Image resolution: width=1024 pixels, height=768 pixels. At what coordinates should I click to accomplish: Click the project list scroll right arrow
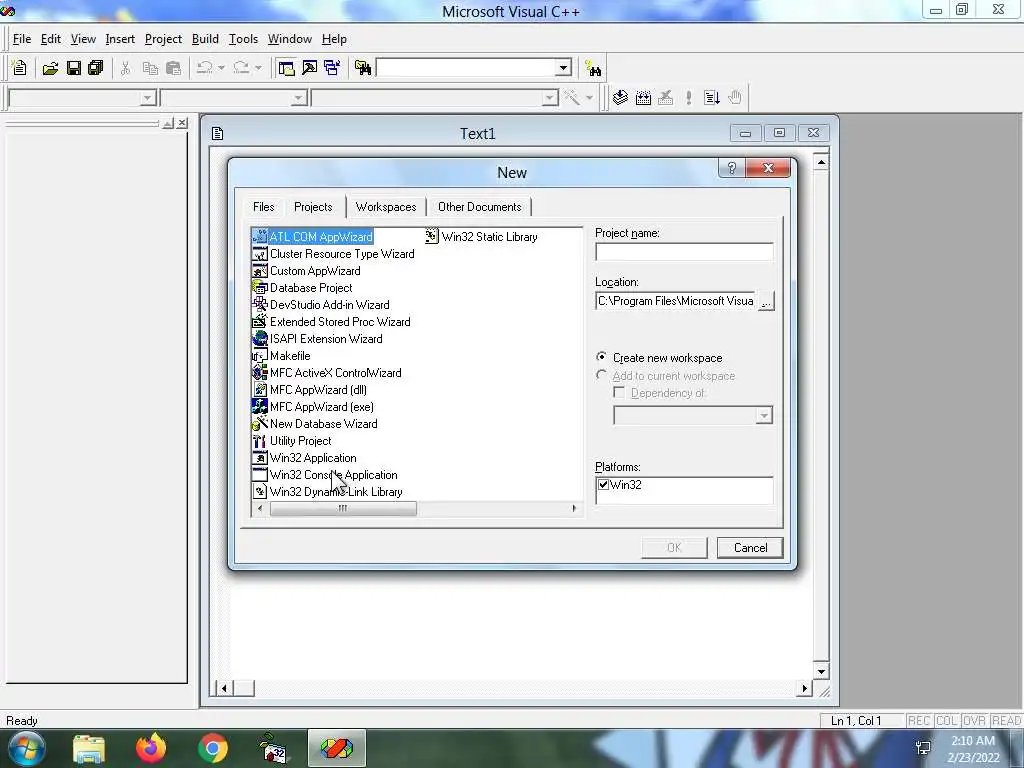pos(574,508)
